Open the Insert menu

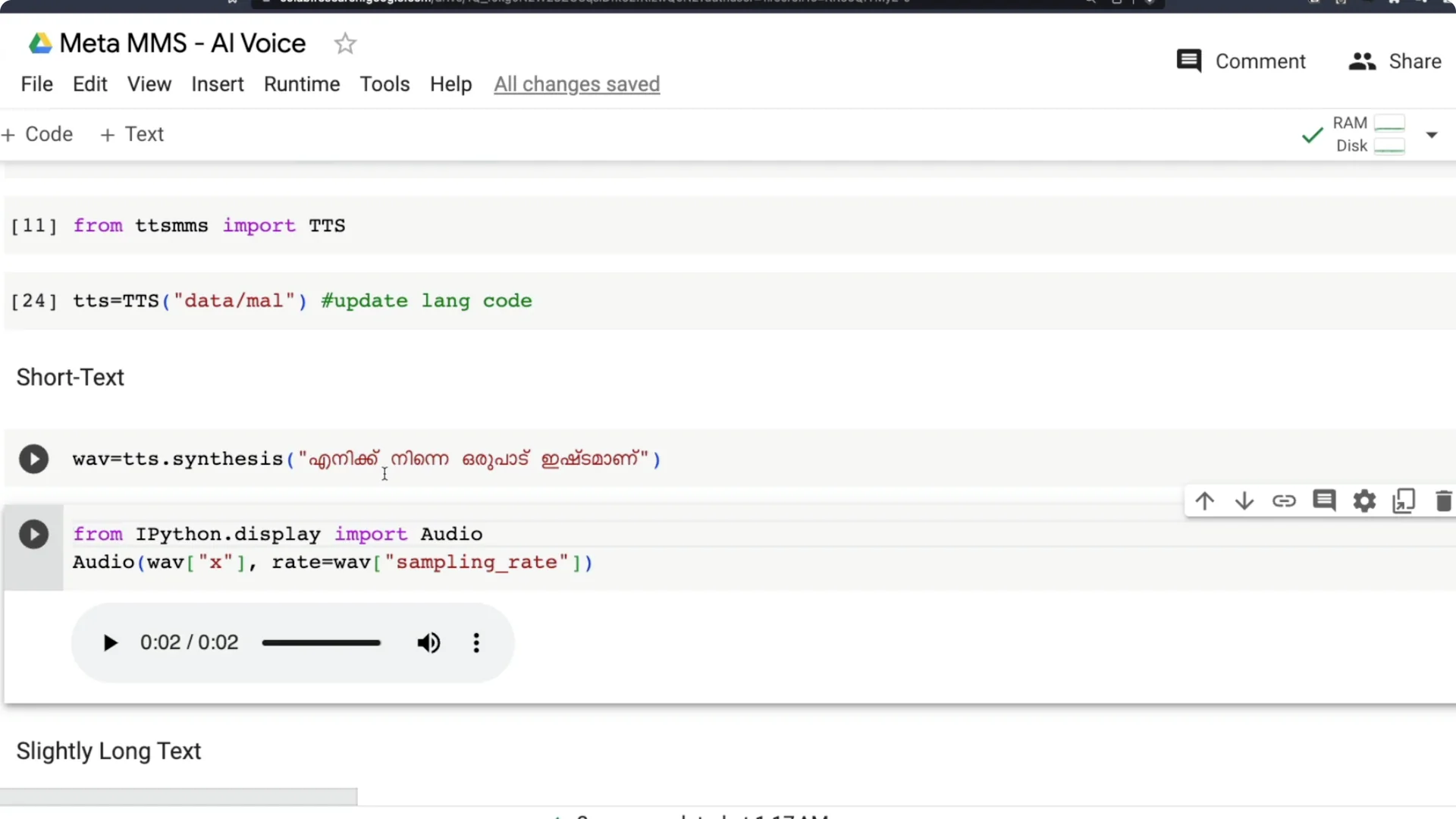218,84
